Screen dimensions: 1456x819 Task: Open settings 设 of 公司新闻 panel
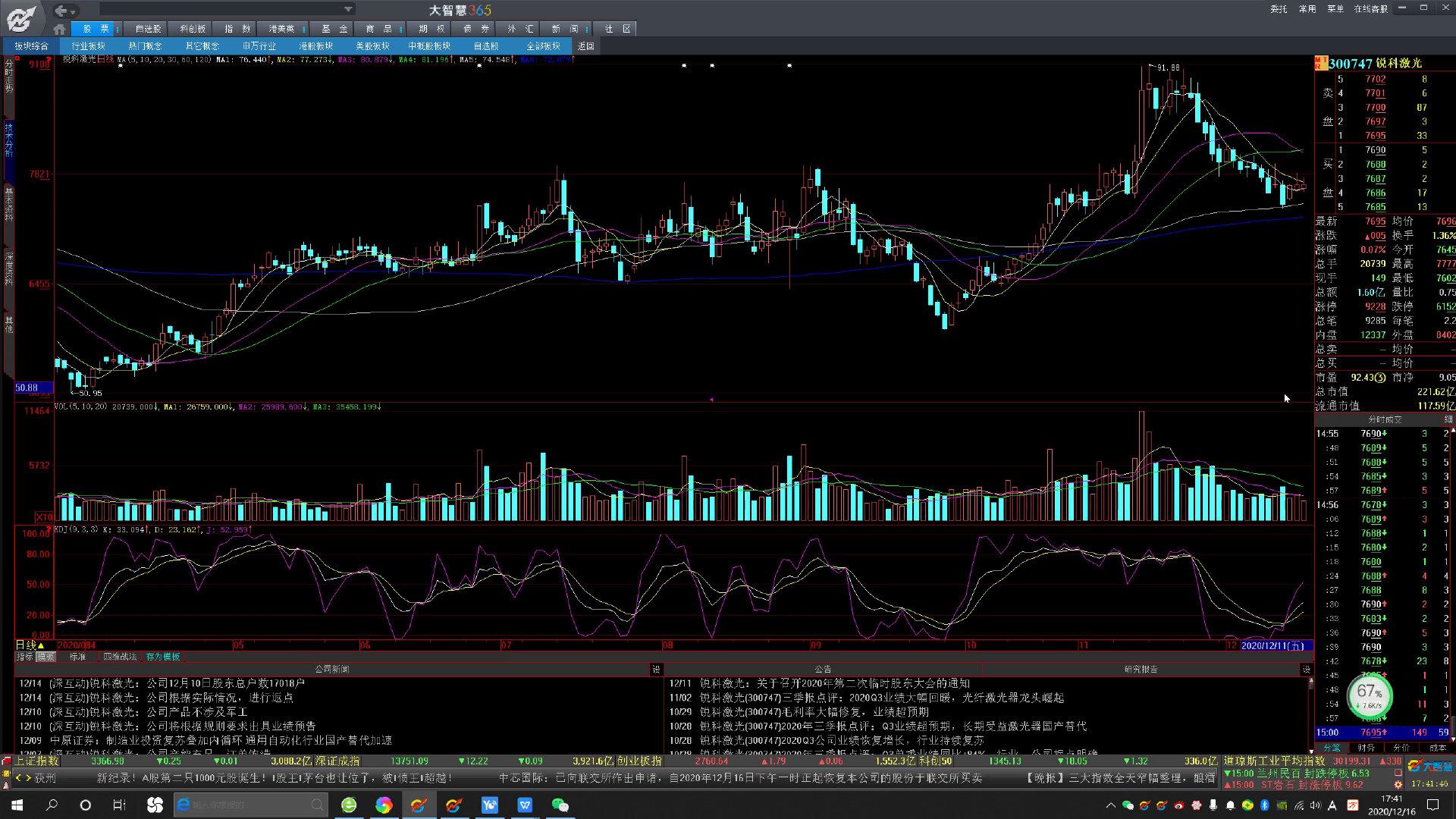(656, 670)
